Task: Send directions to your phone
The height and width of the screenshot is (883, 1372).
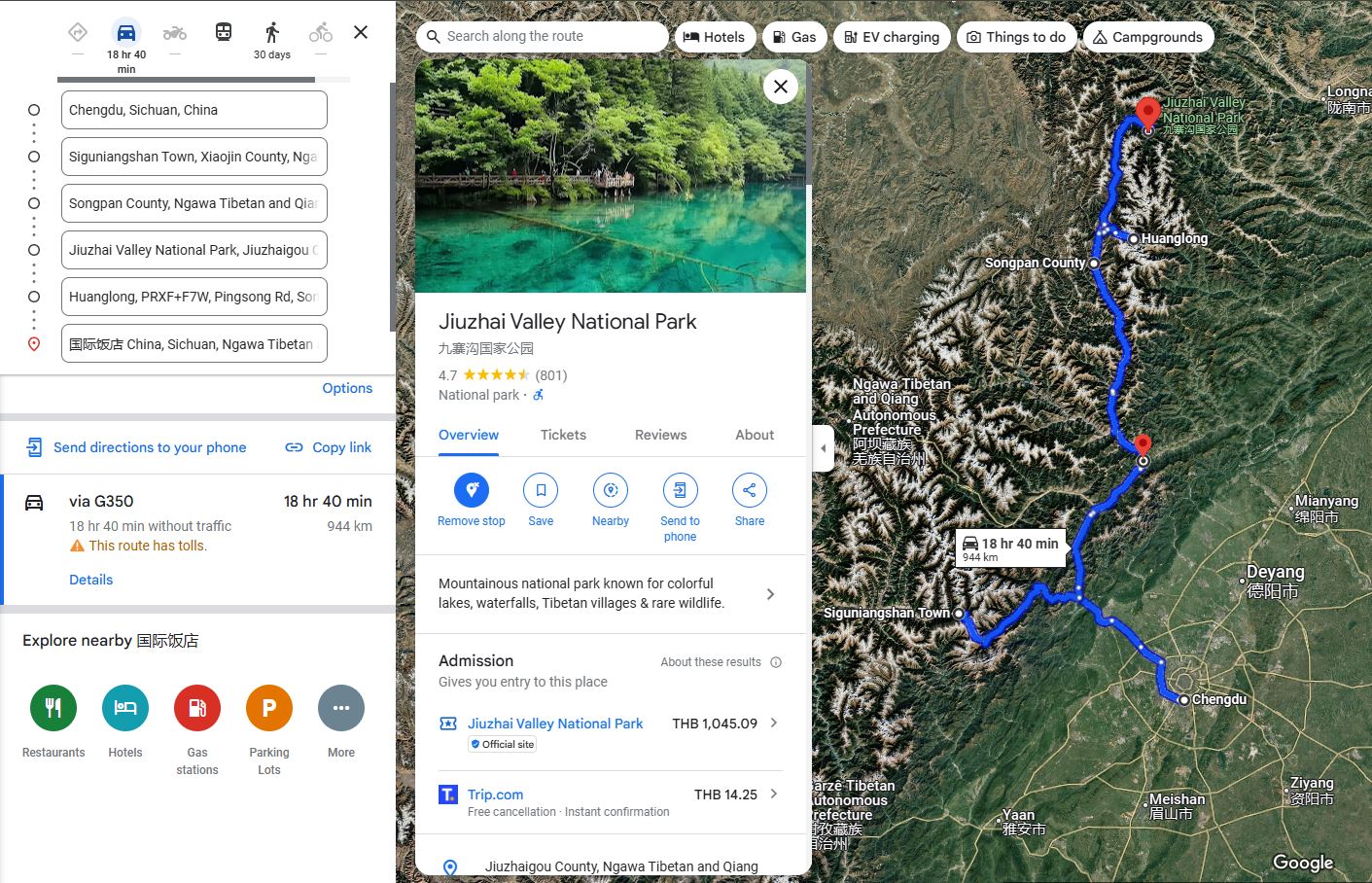Action: [x=136, y=447]
